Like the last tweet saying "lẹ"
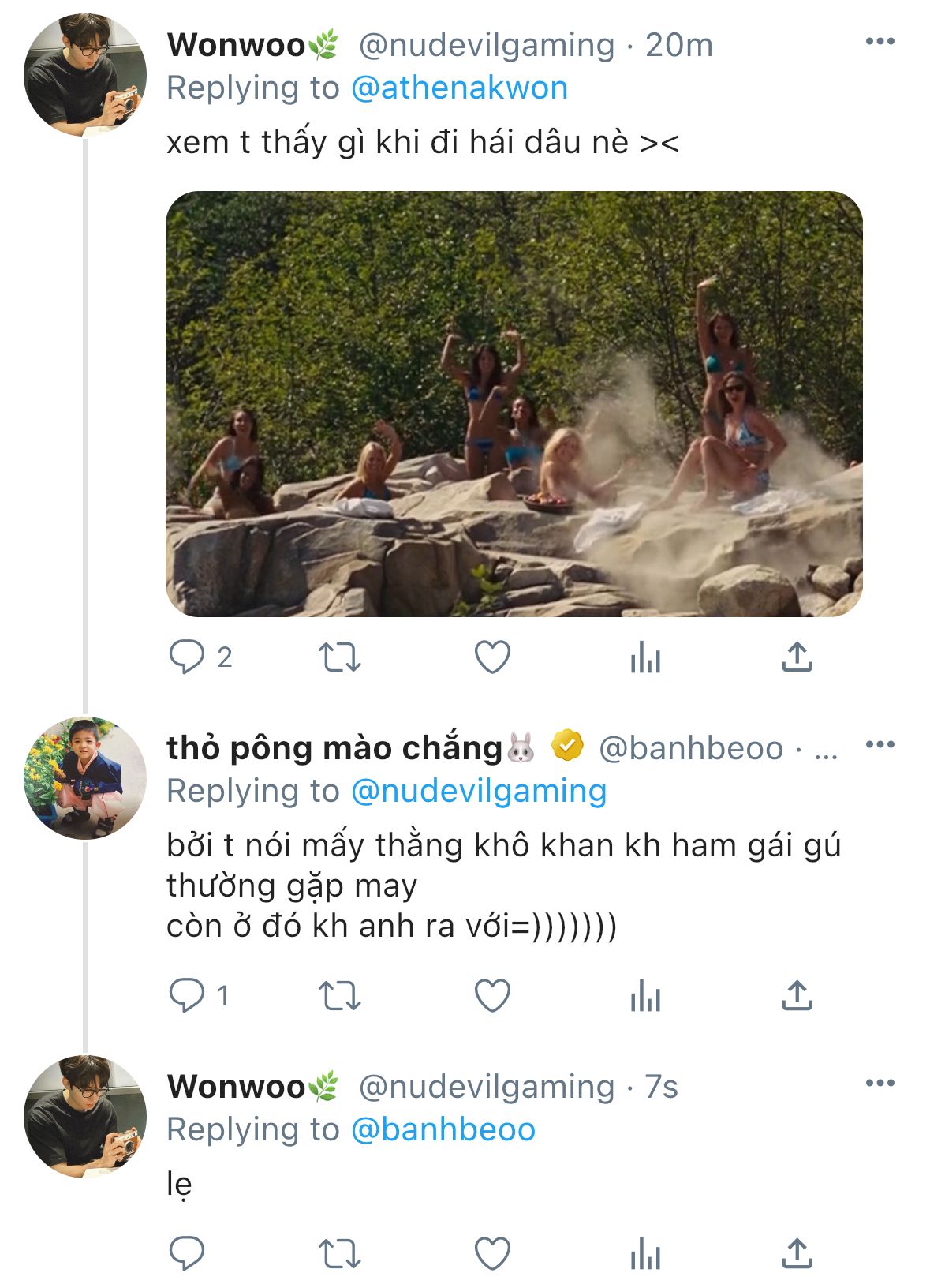930x1288 pixels. pos(492,1253)
